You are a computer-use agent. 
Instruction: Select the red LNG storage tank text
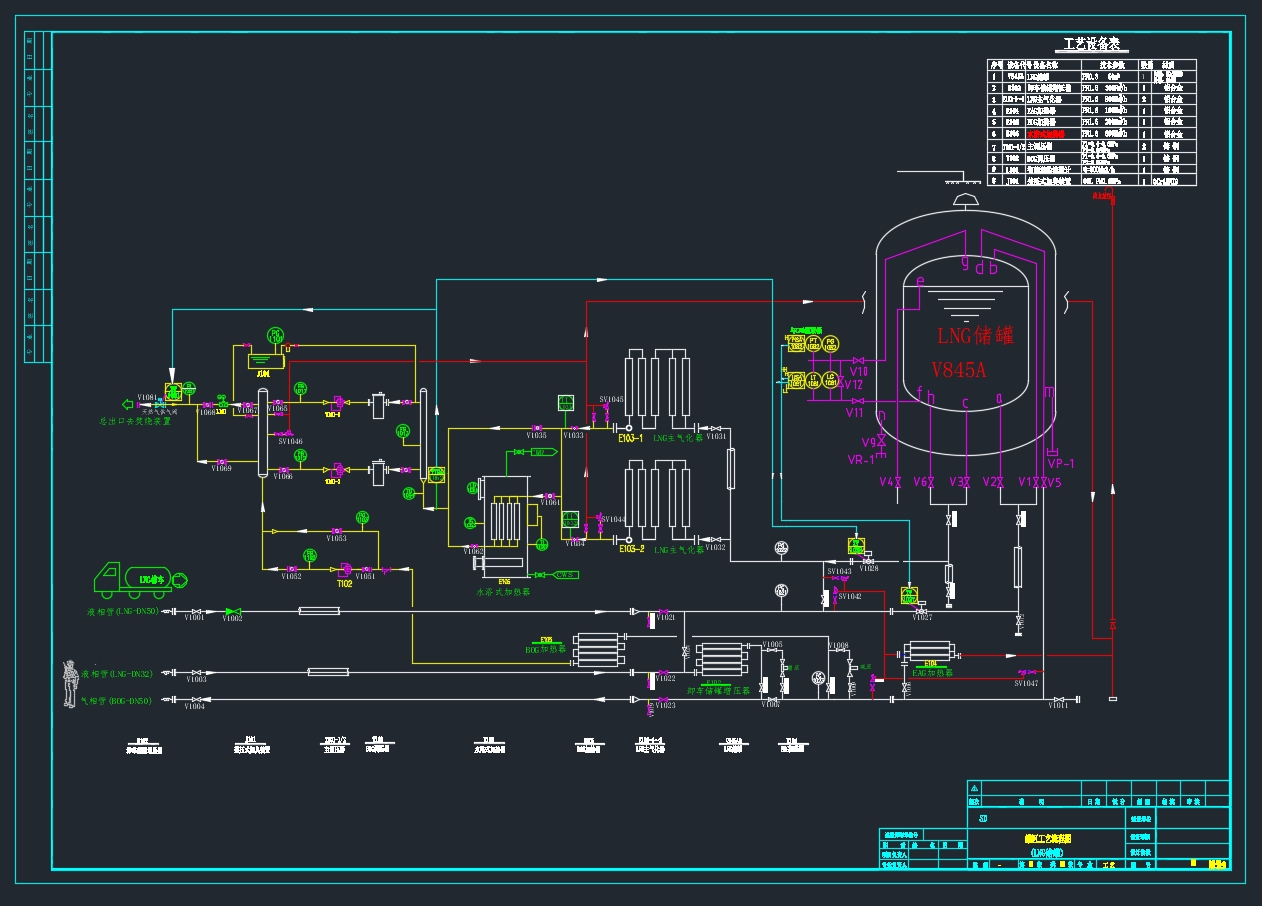coord(975,335)
